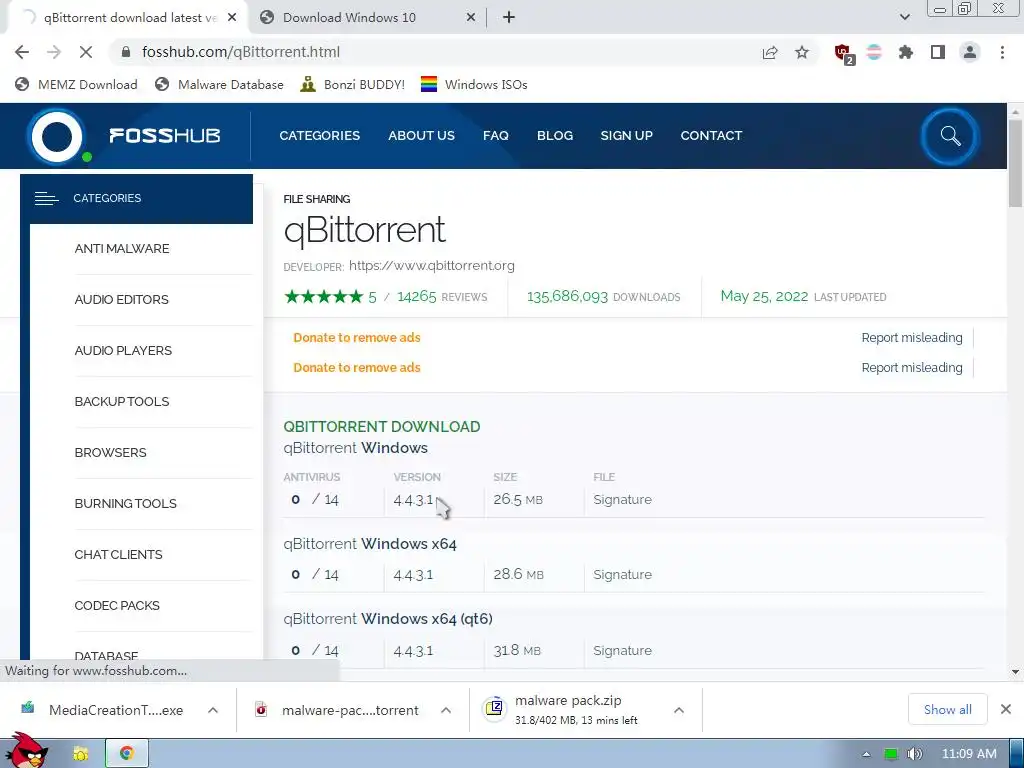Open the MEMZ Download bookmark

76,84
